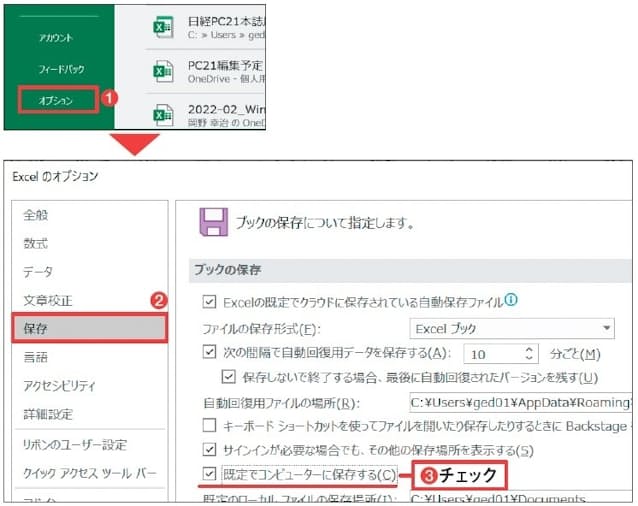638x506 pixels.
Task: Click アカウント in the Backstage menu
Action: click(56, 37)
